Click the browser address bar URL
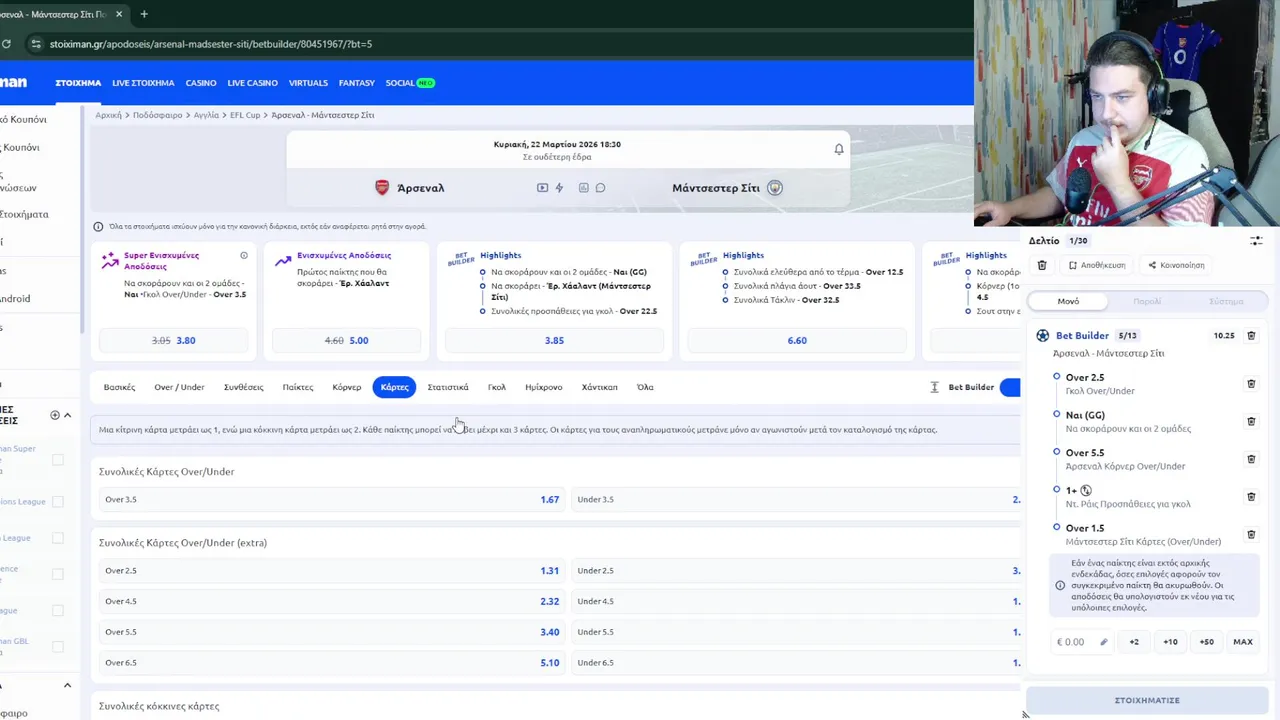The width and height of the screenshot is (1280, 720). (211, 44)
